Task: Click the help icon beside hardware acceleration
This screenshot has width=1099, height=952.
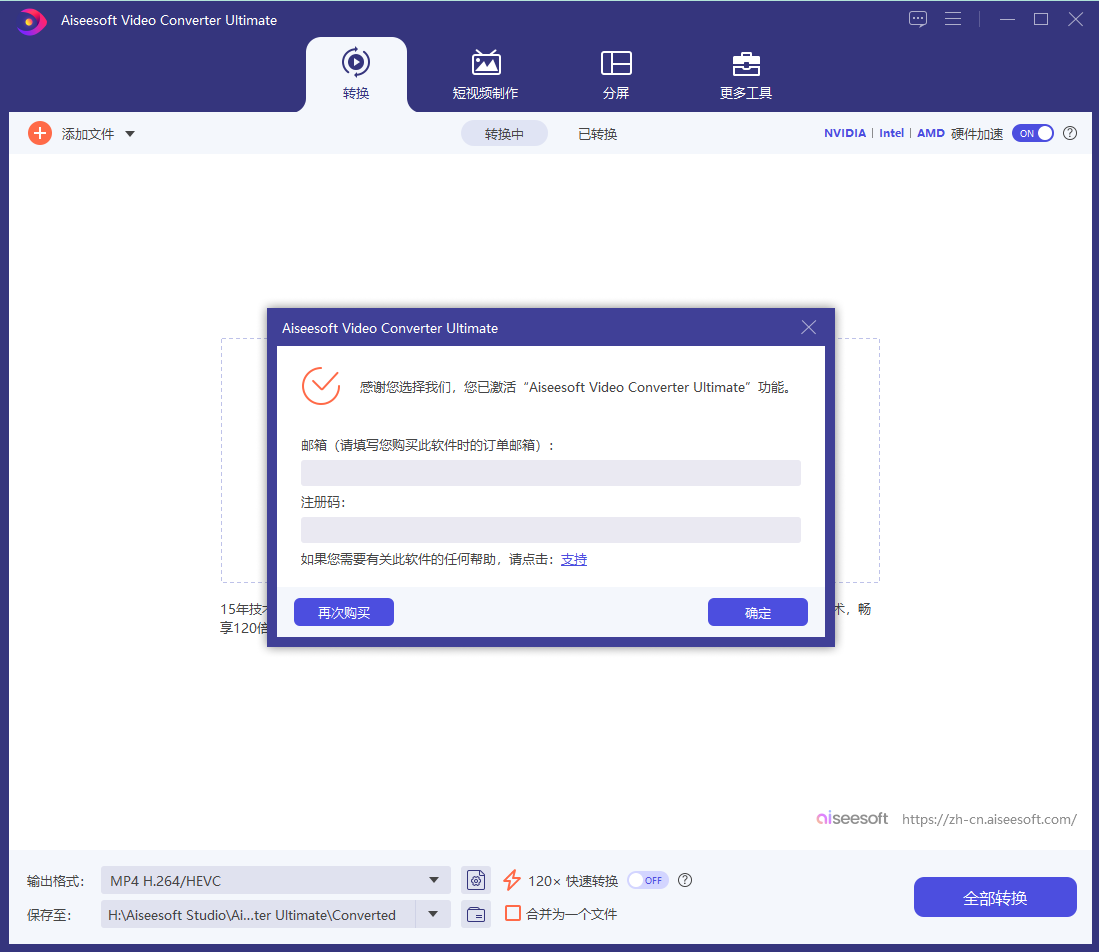Action: pos(1070,133)
